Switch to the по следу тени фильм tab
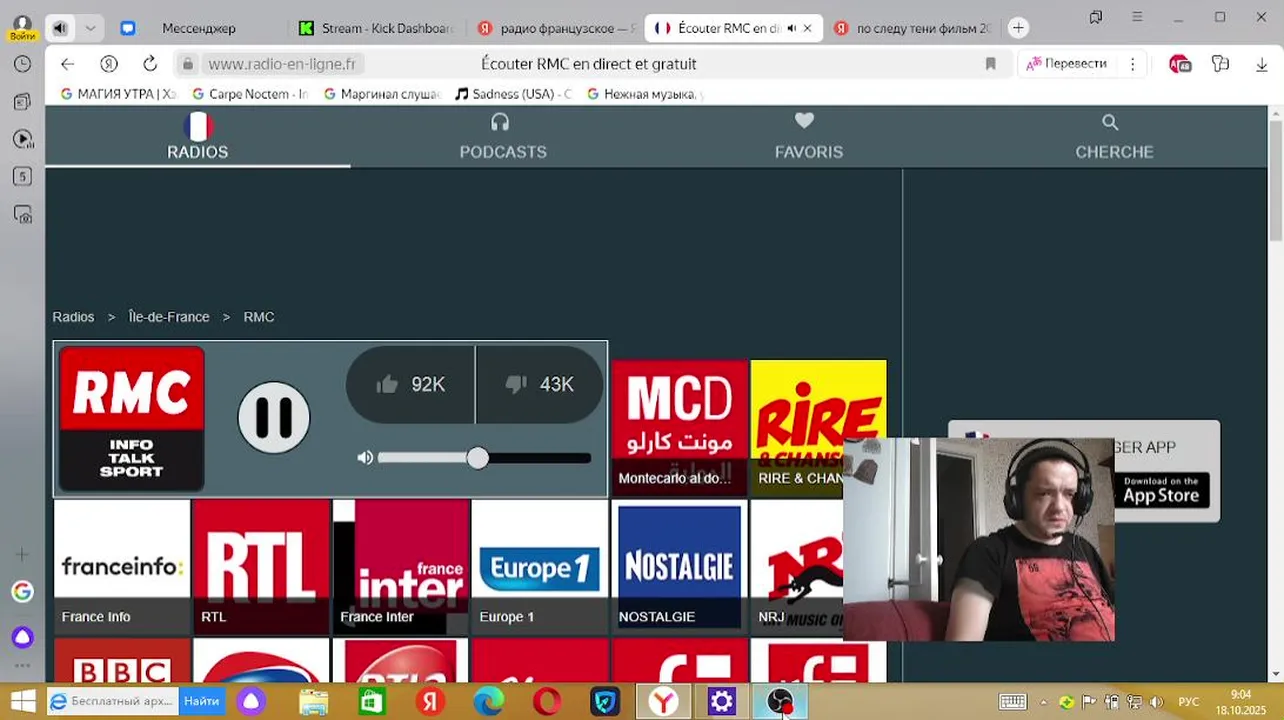The image size is (1284, 720). [x=912, y=28]
